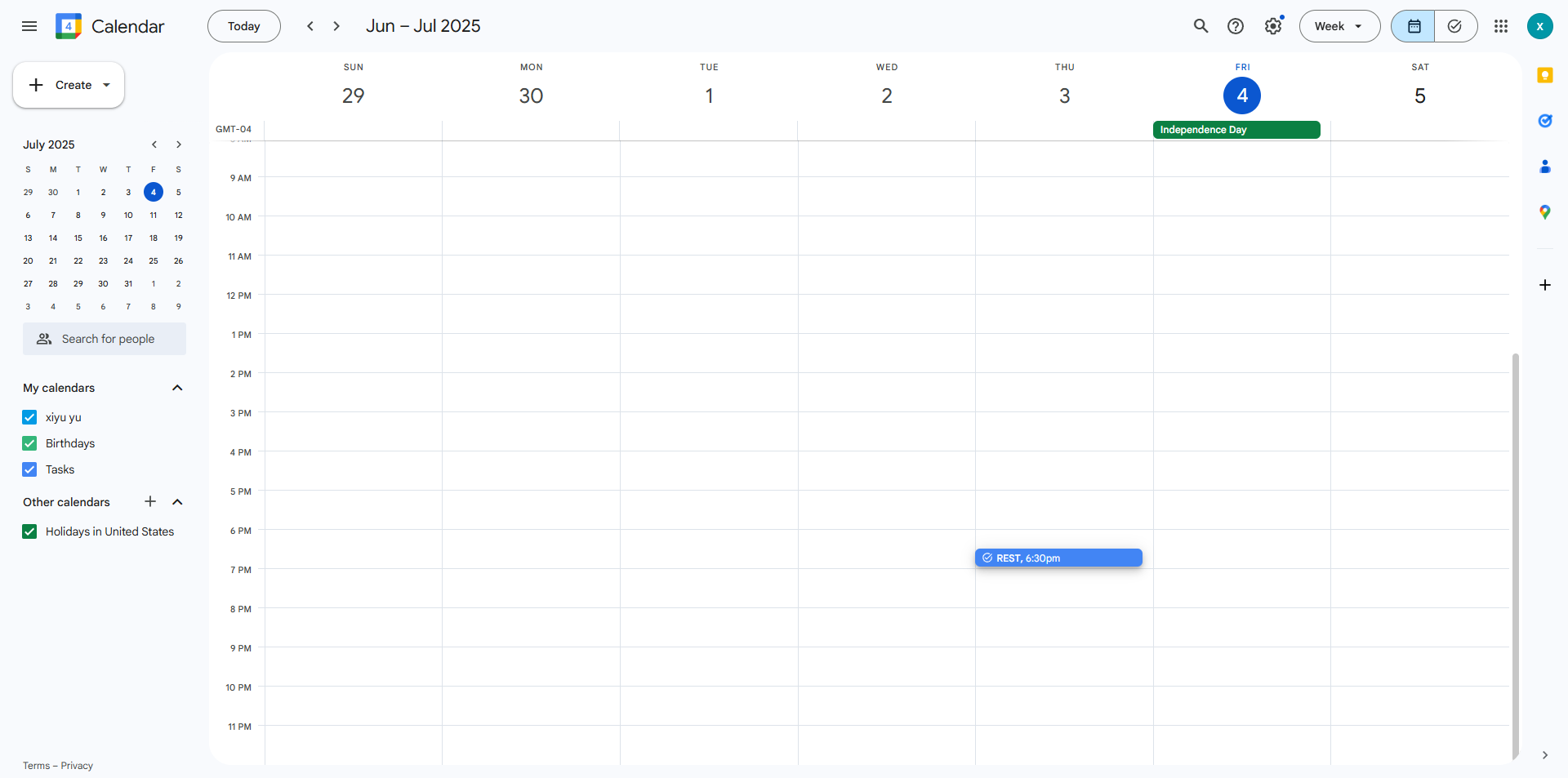Select 31 in mini calendar
Viewport: 1568px width, 778px height.
tap(128, 283)
